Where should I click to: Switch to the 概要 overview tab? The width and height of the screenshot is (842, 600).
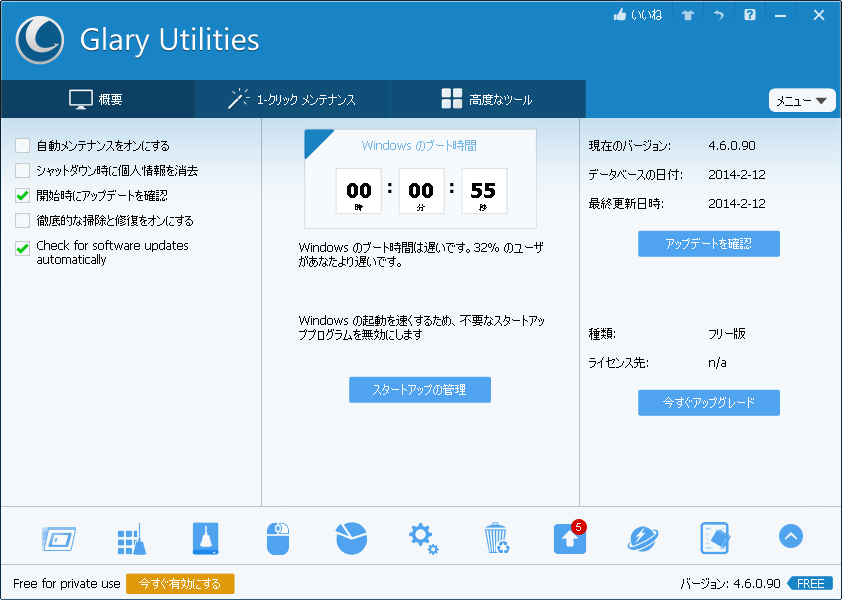pos(97,99)
